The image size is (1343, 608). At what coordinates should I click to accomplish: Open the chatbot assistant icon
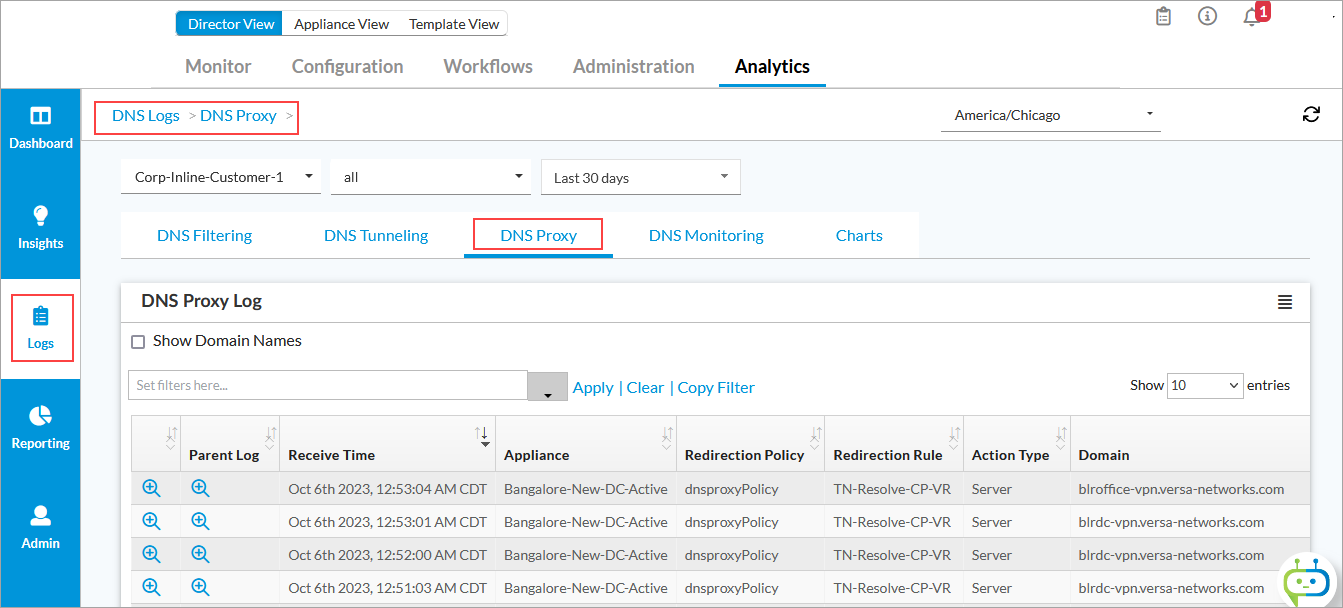pos(1308,581)
